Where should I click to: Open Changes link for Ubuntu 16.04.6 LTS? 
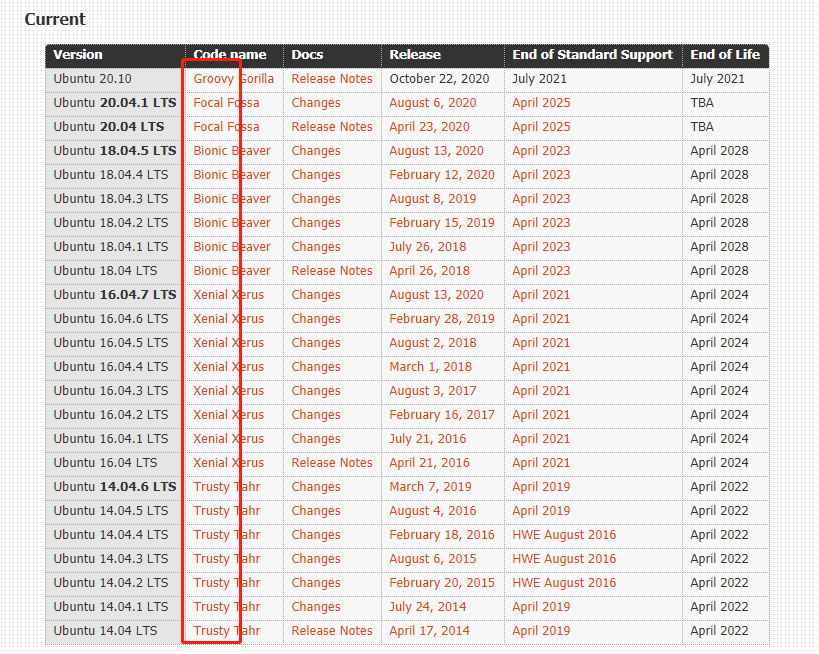point(315,319)
